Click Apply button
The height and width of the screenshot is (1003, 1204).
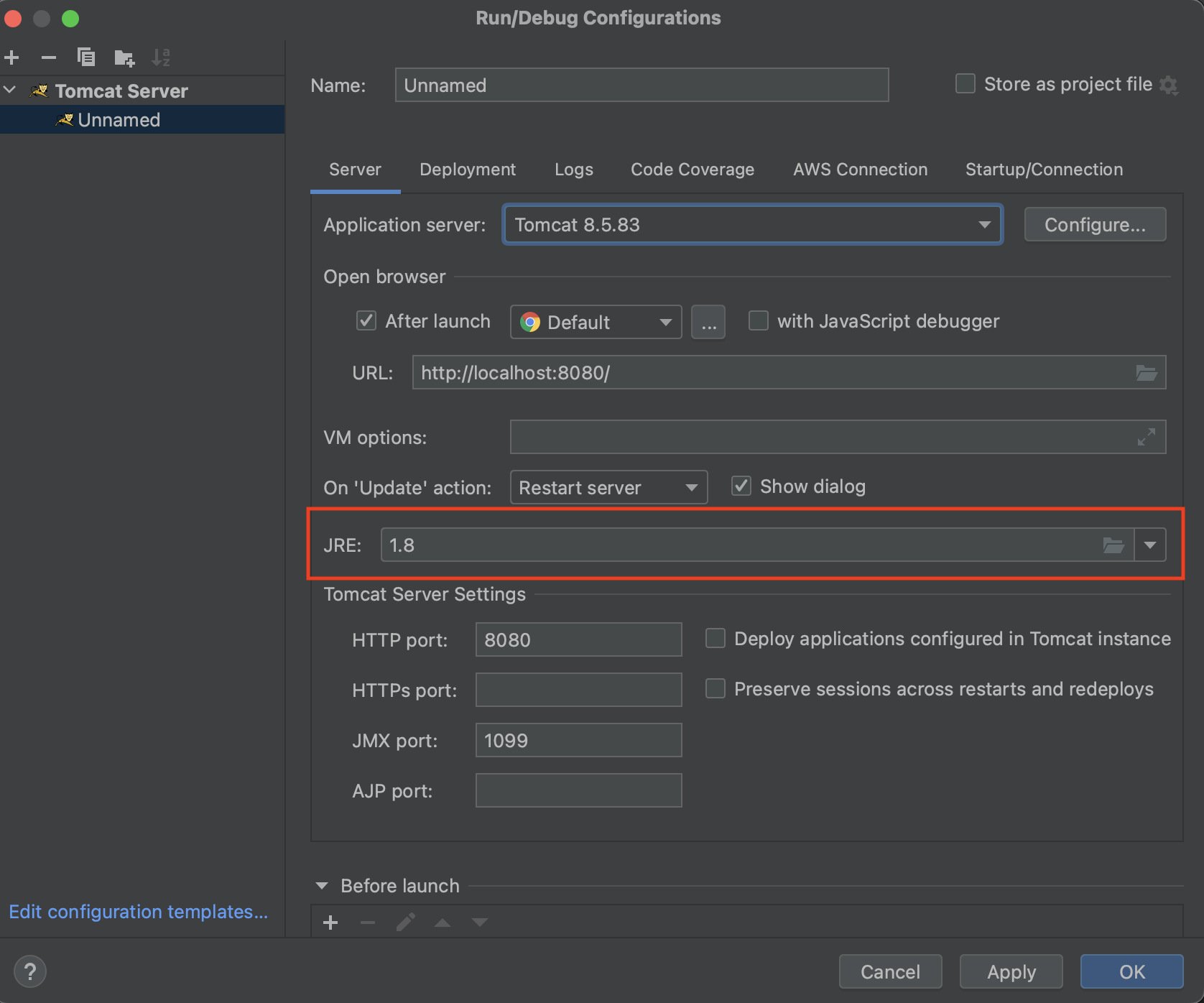point(1011,972)
